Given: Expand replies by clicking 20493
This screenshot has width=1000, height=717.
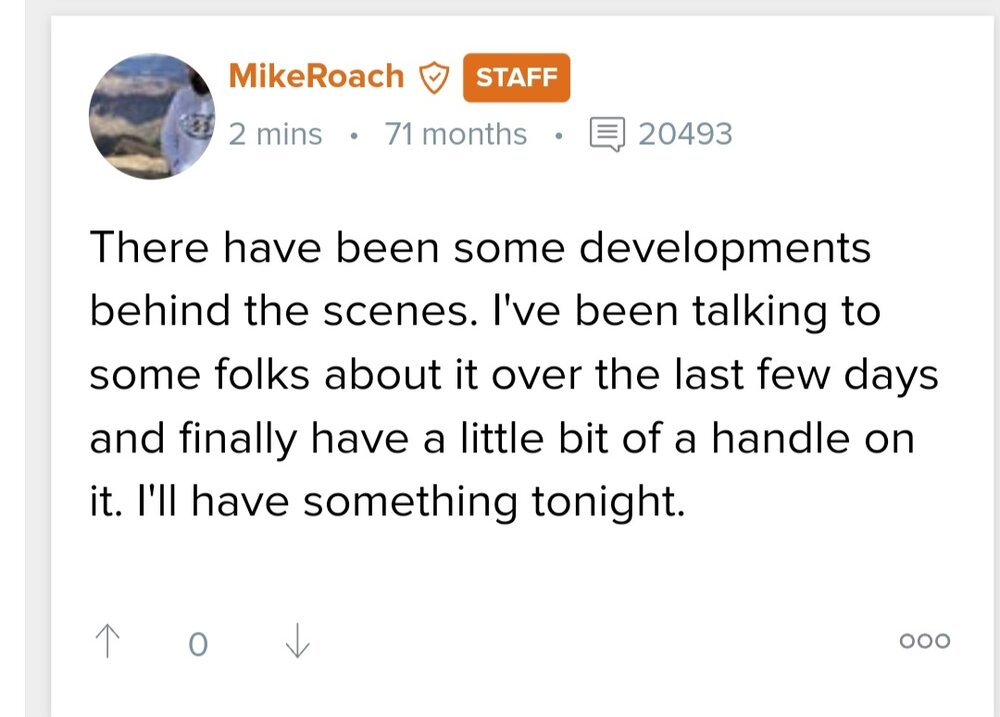Looking at the screenshot, I should click(685, 132).
